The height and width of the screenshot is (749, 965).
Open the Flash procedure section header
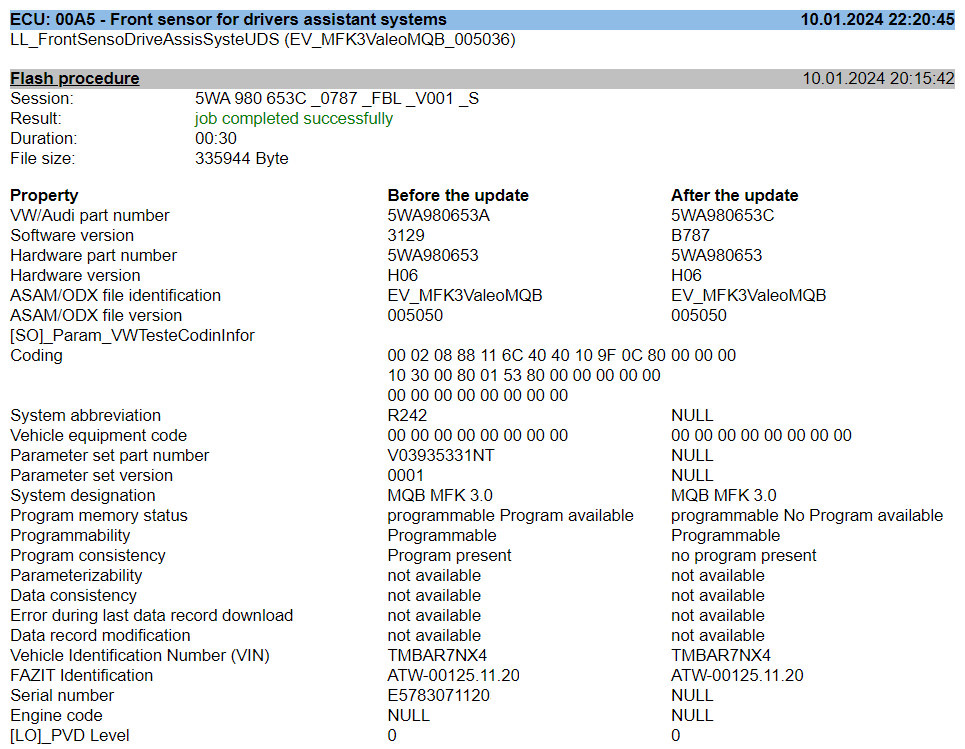click(x=74, y=78)
